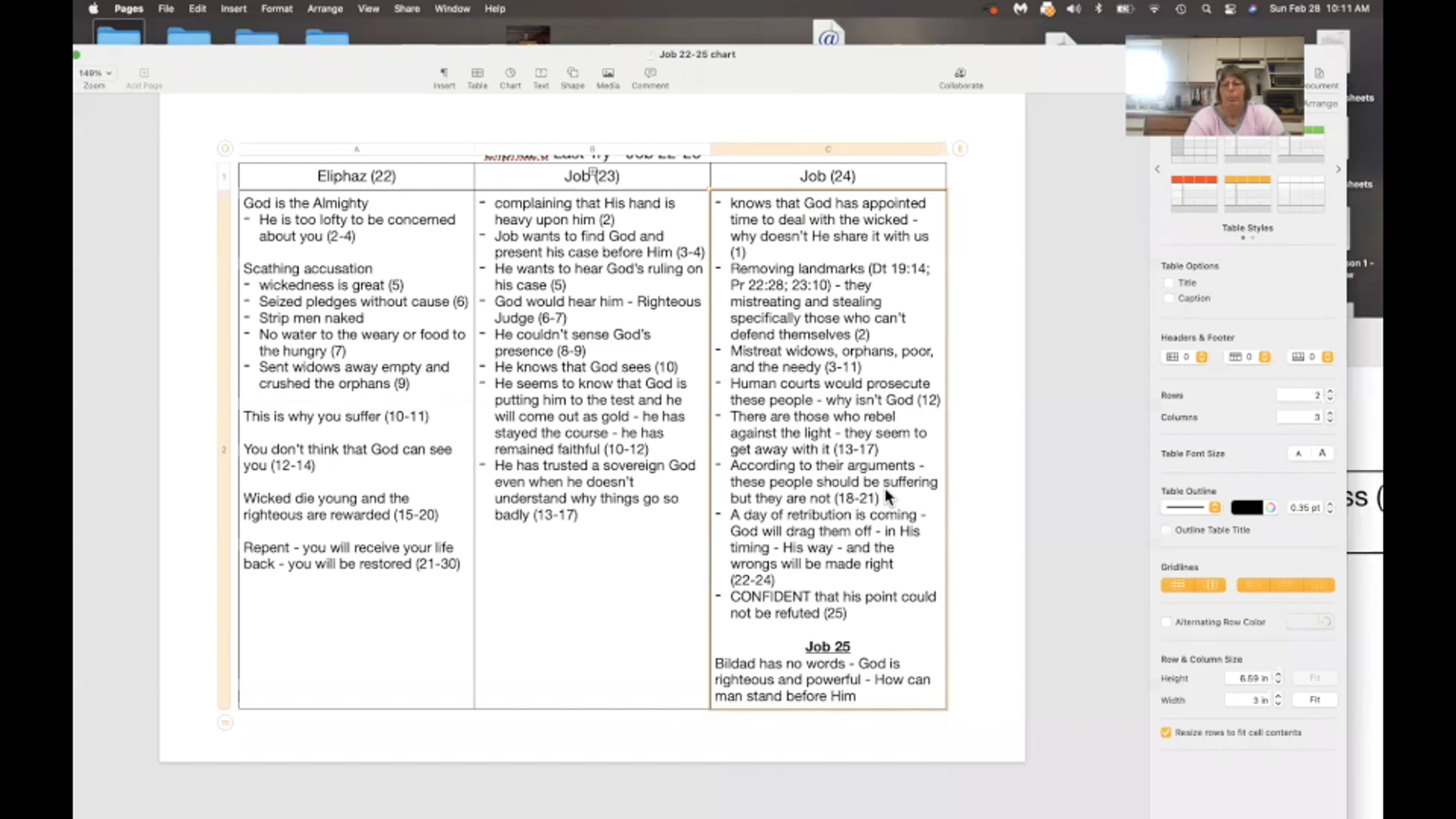Click the row Height stepper
1456x819 pixels.
tap(1278, 678)
